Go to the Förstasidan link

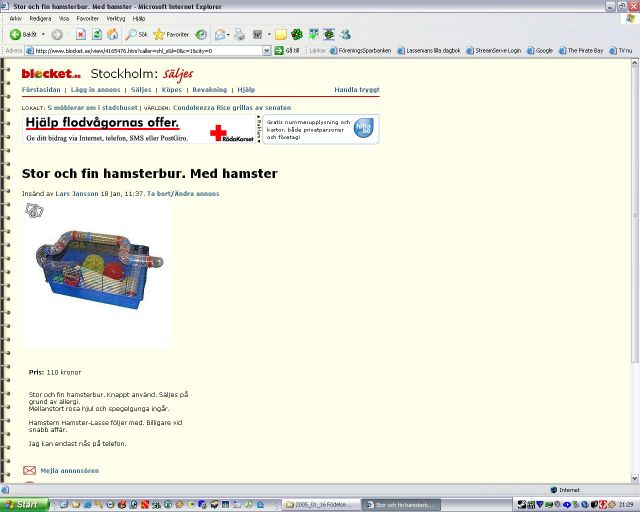coord(41,90)
